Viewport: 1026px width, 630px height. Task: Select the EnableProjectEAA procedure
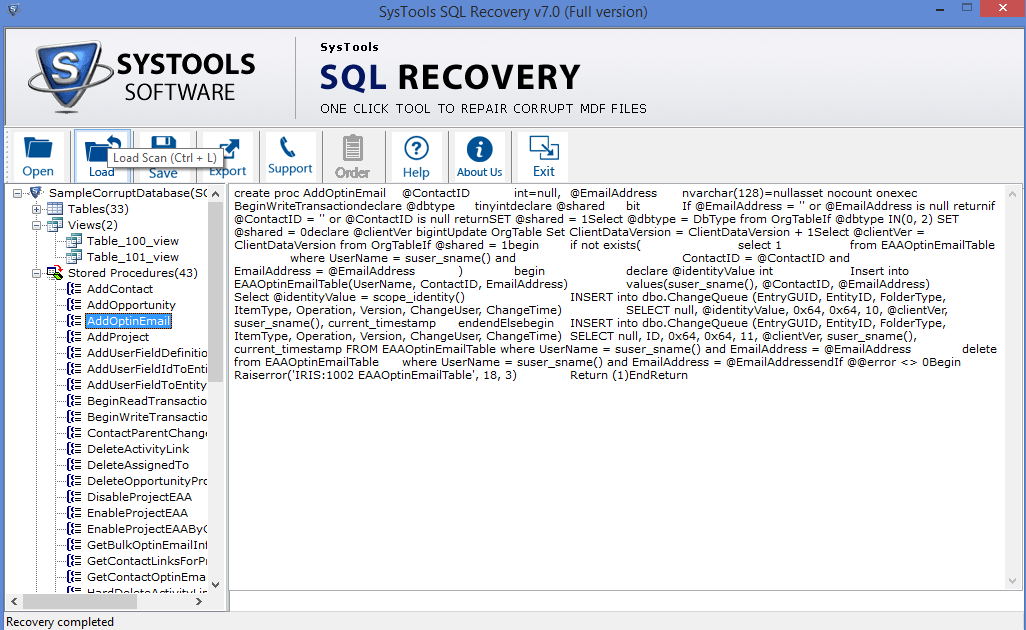coord(137,514)
